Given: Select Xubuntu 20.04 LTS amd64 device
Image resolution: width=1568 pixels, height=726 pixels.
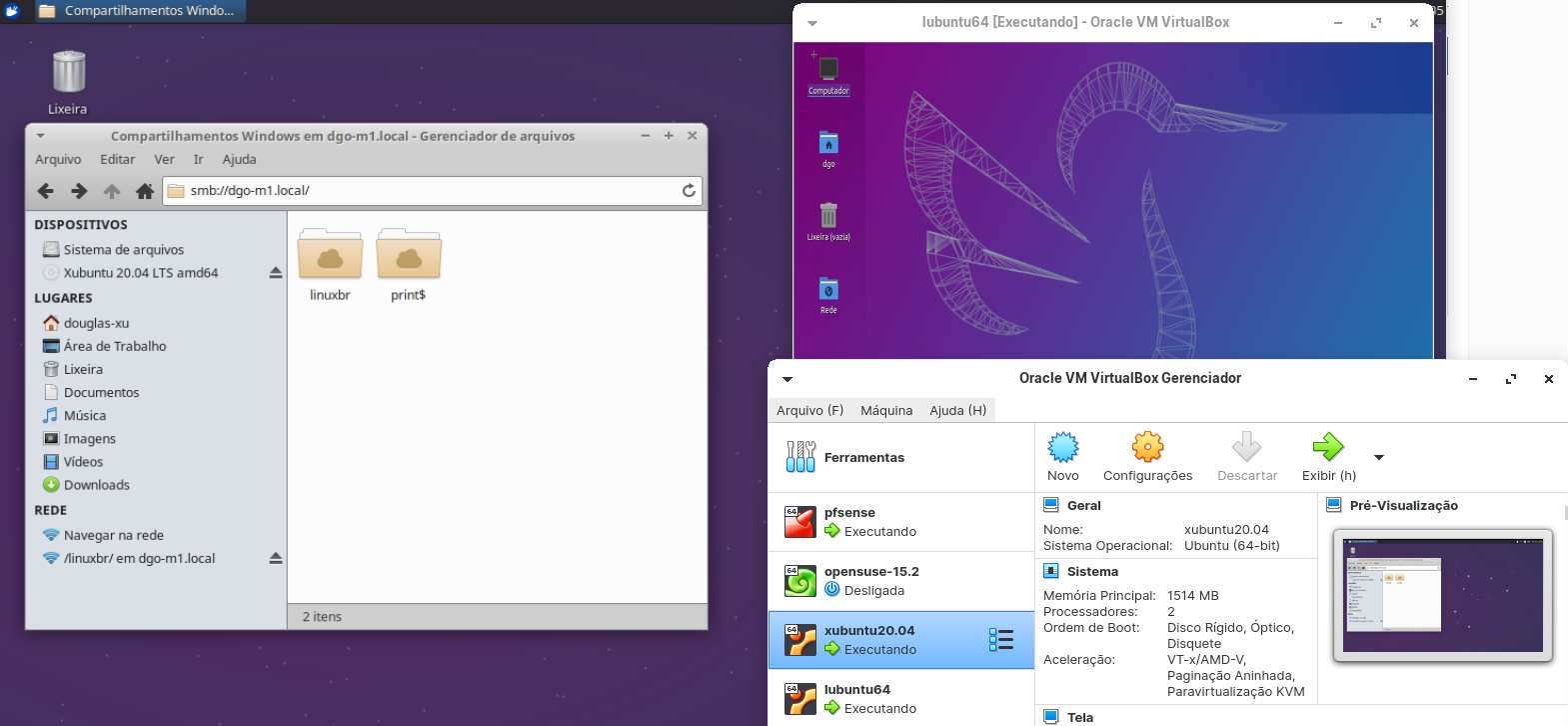Looking at the screenshot, I should [x=130, y=273].
